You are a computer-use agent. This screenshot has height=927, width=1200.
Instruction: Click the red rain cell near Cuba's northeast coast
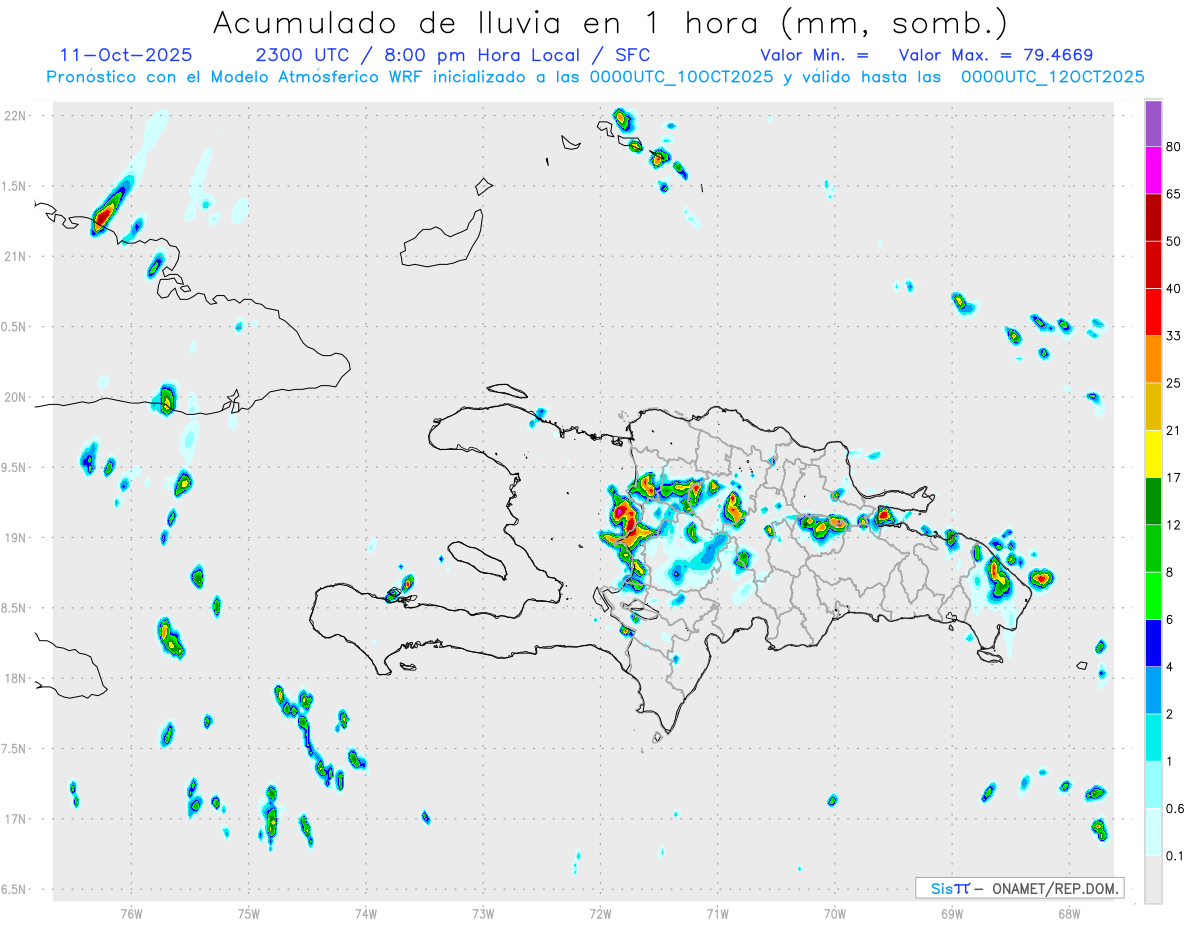pyautogui.click(x=104, y=214)
